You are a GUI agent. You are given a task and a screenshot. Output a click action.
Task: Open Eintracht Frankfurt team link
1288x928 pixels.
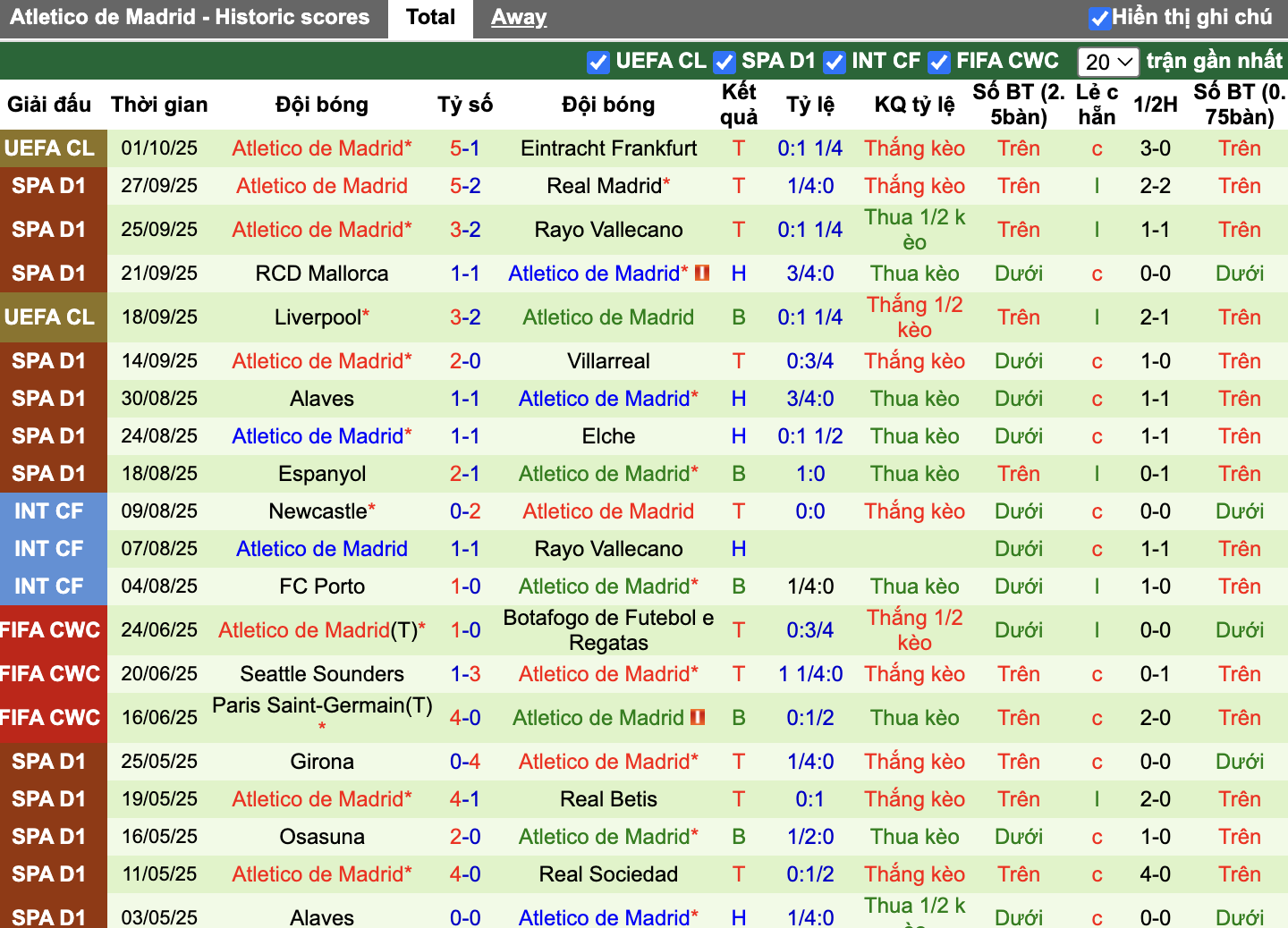608,148
